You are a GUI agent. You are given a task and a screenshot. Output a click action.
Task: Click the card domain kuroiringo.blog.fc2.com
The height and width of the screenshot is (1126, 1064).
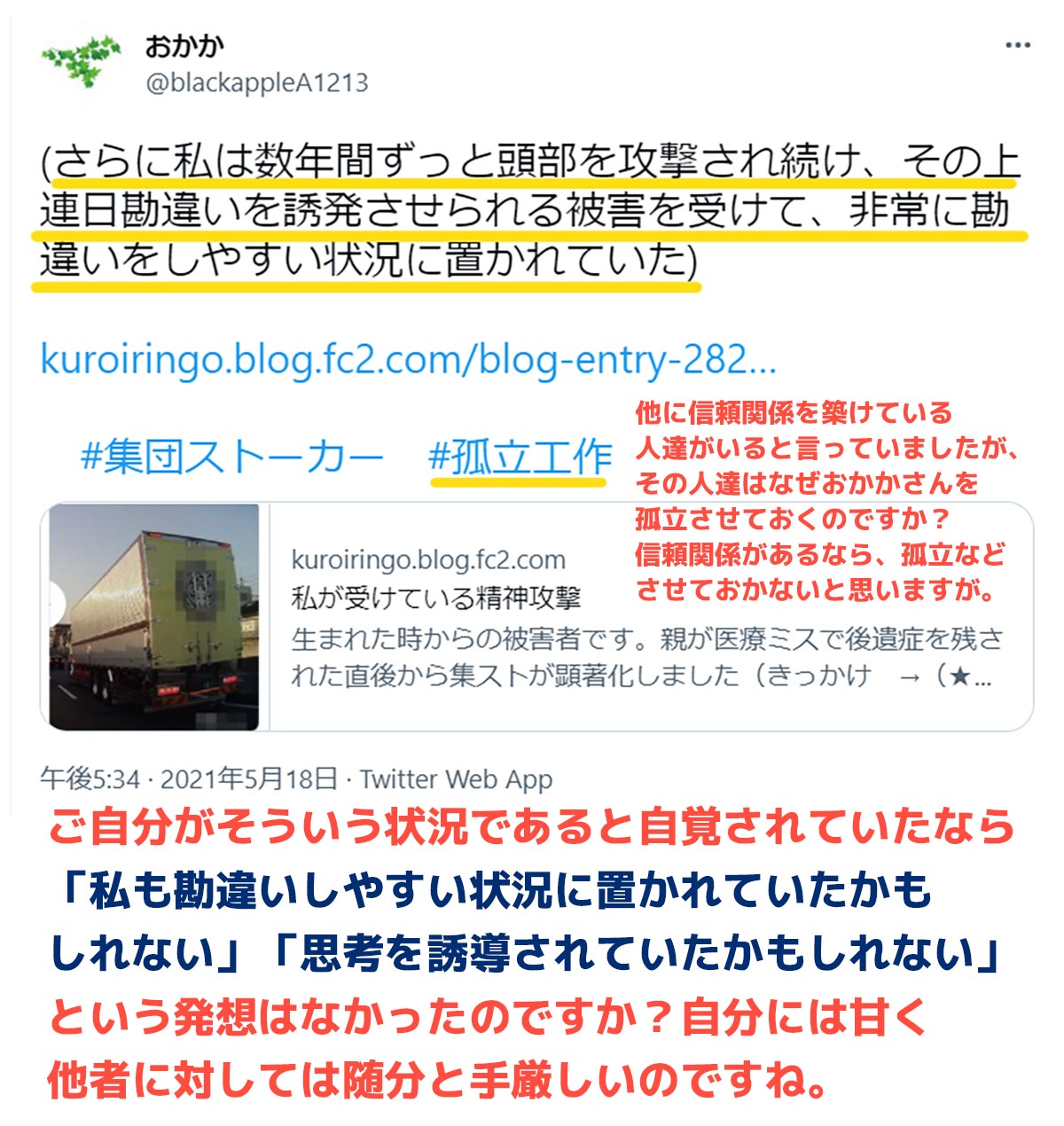click(x=428, y=559)
